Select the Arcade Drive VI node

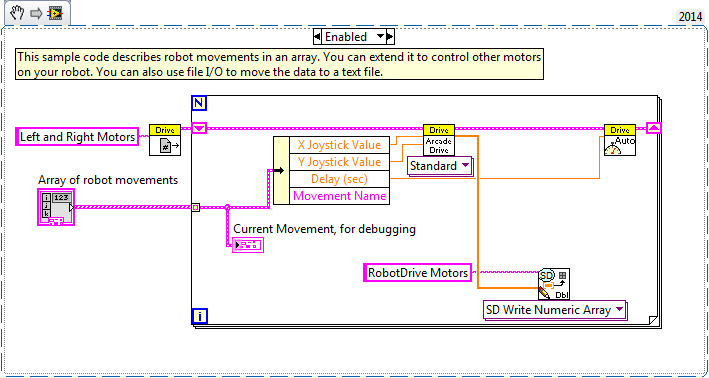tap(439, 140)
